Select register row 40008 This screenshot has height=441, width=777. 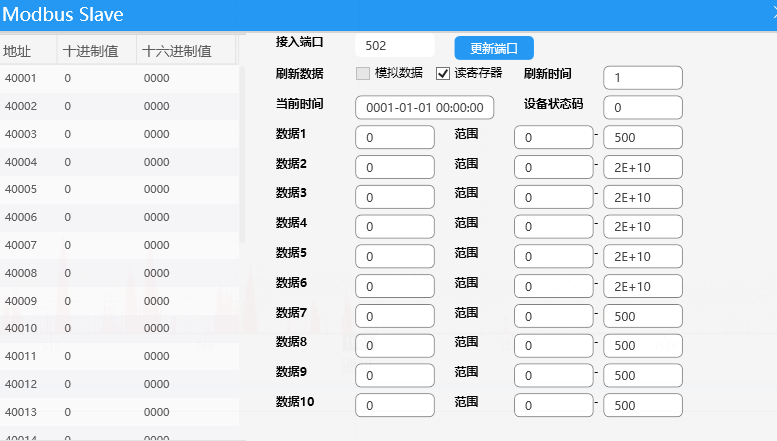119,273
